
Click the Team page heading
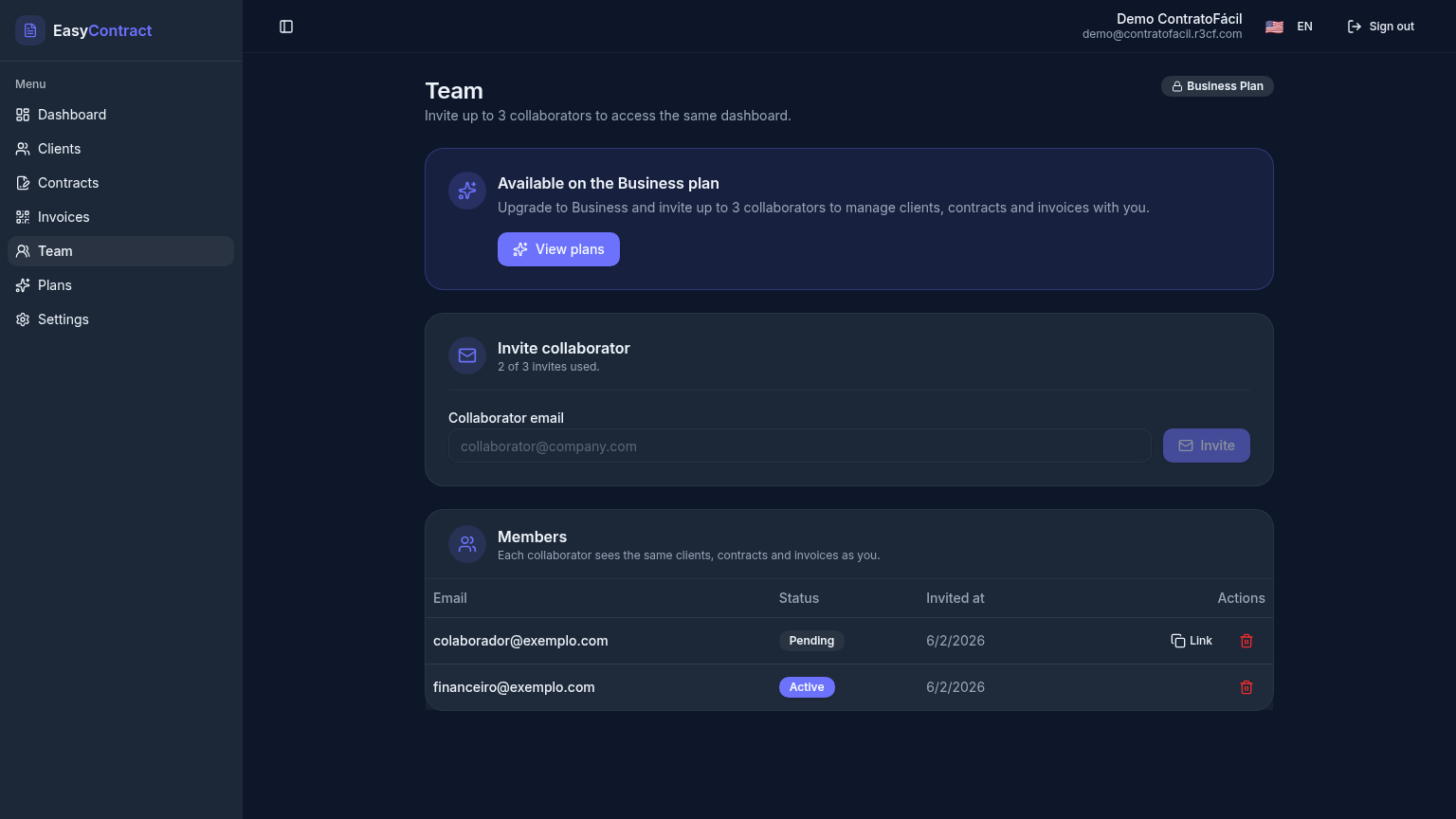pyautogui.click(x=454, y=91)
